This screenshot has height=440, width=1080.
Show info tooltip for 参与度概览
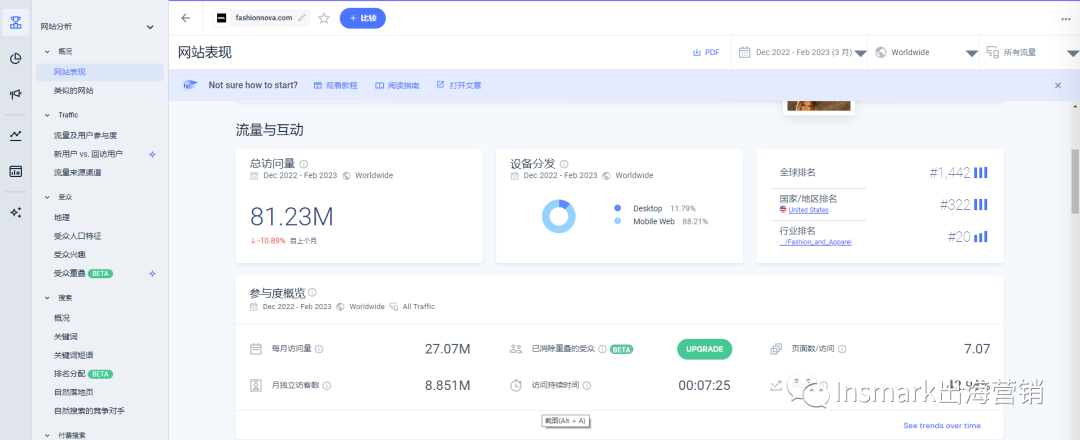coord(312,293)
